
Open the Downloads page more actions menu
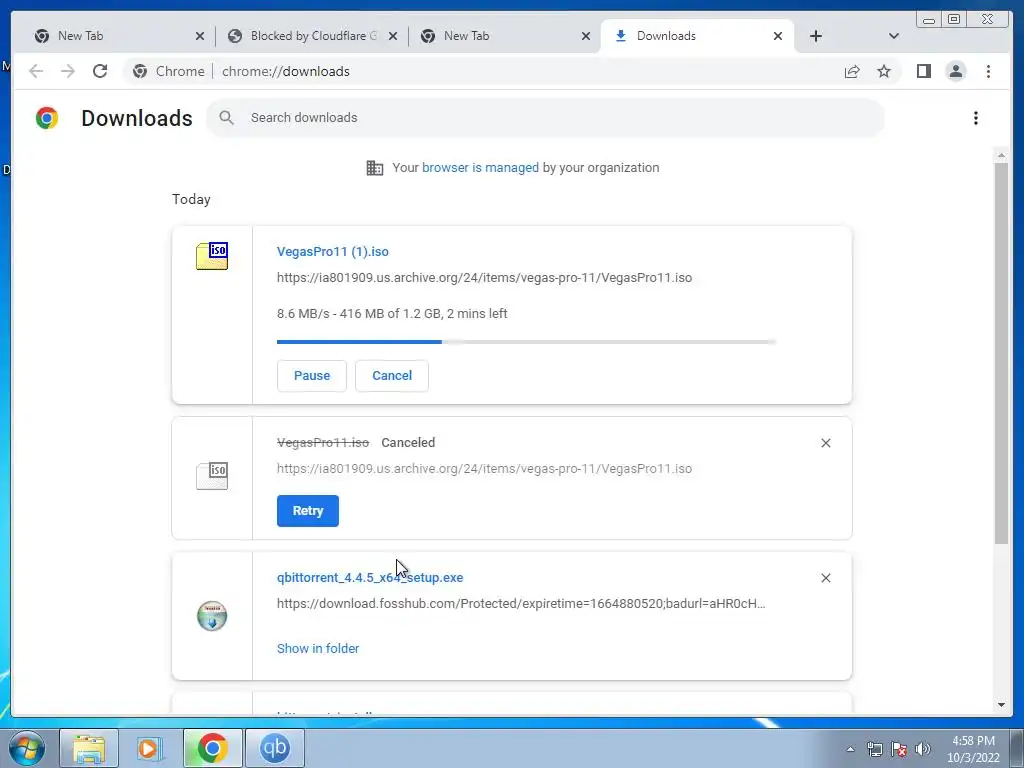(x=976, y=118)
